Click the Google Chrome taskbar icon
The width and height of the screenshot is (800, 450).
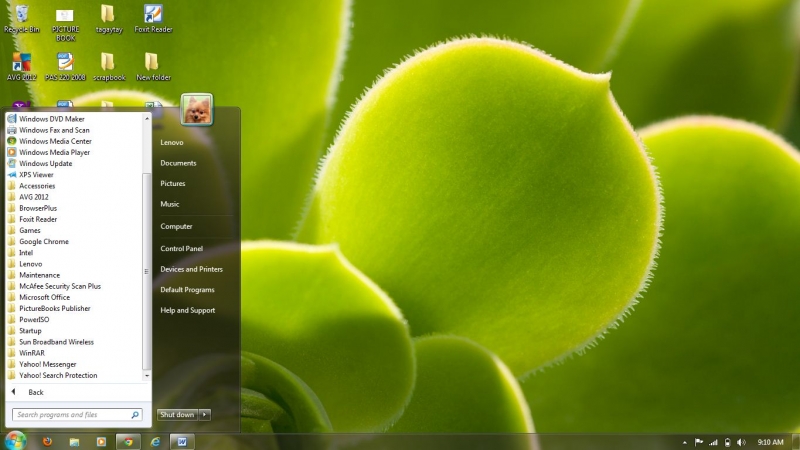pyautogui.click(x=127, y=441)
